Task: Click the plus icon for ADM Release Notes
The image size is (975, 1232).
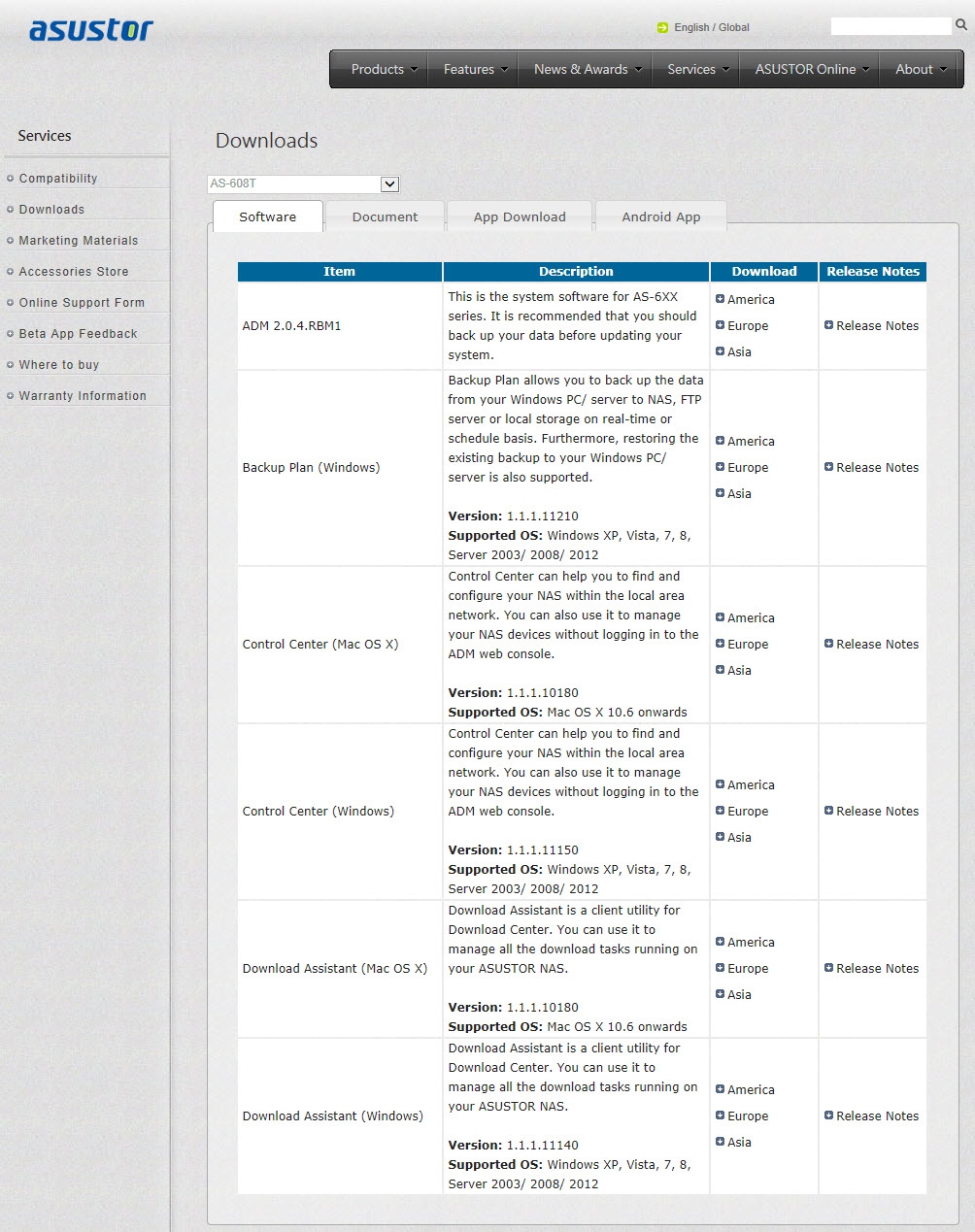Action: (x=828, y=325)
